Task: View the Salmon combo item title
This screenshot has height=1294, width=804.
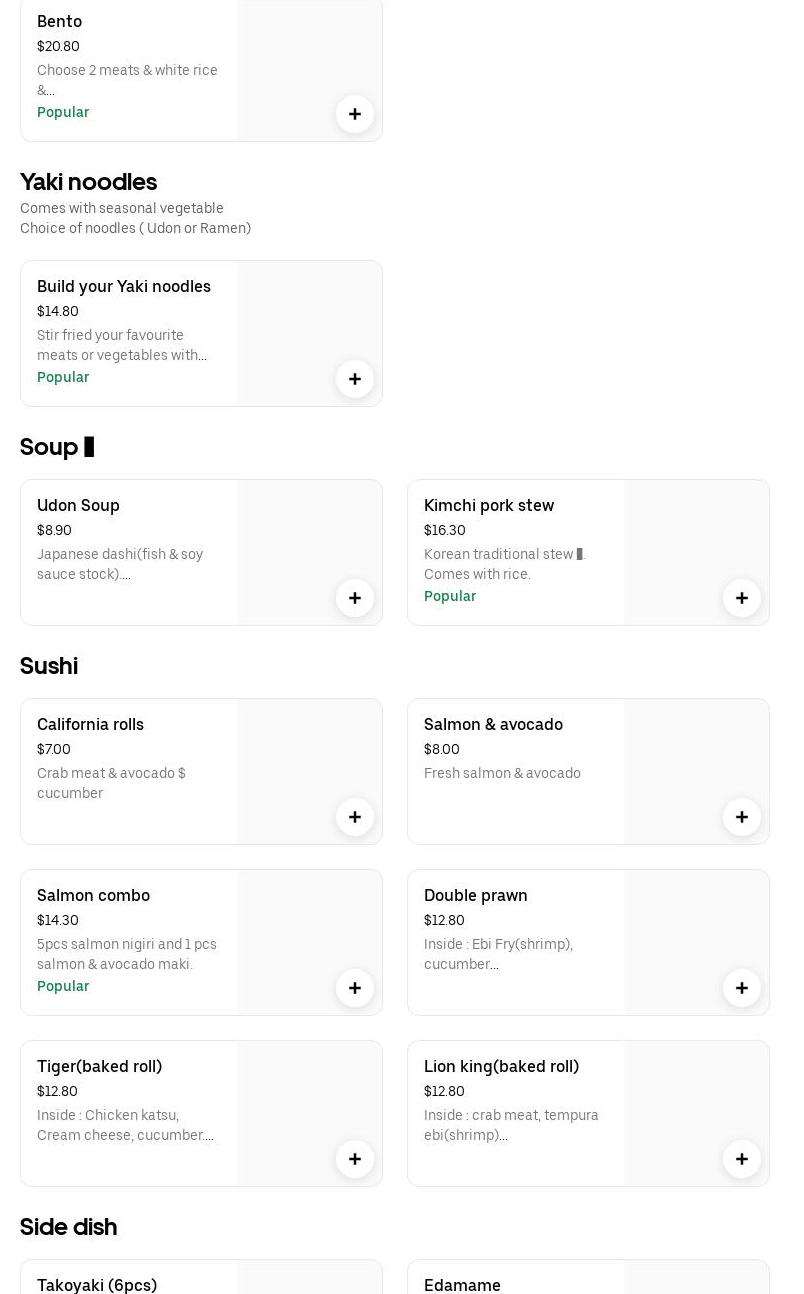Action: point(93,896)
